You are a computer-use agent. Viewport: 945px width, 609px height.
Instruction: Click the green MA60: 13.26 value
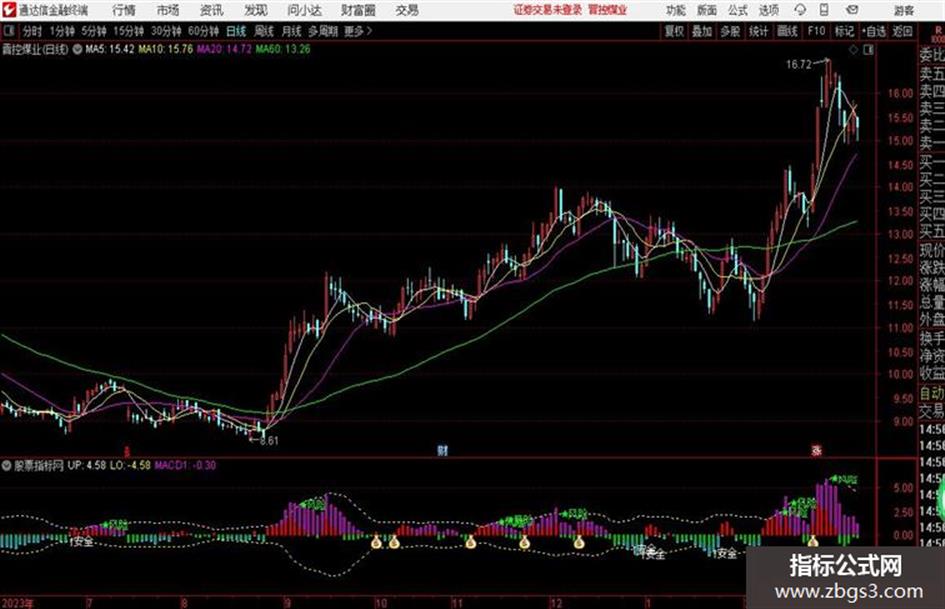[283, 49]
